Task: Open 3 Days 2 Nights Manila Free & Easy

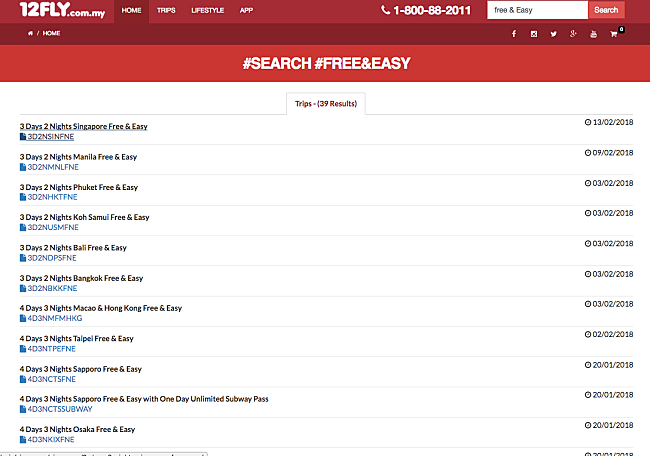Action: tap(78, 157)
